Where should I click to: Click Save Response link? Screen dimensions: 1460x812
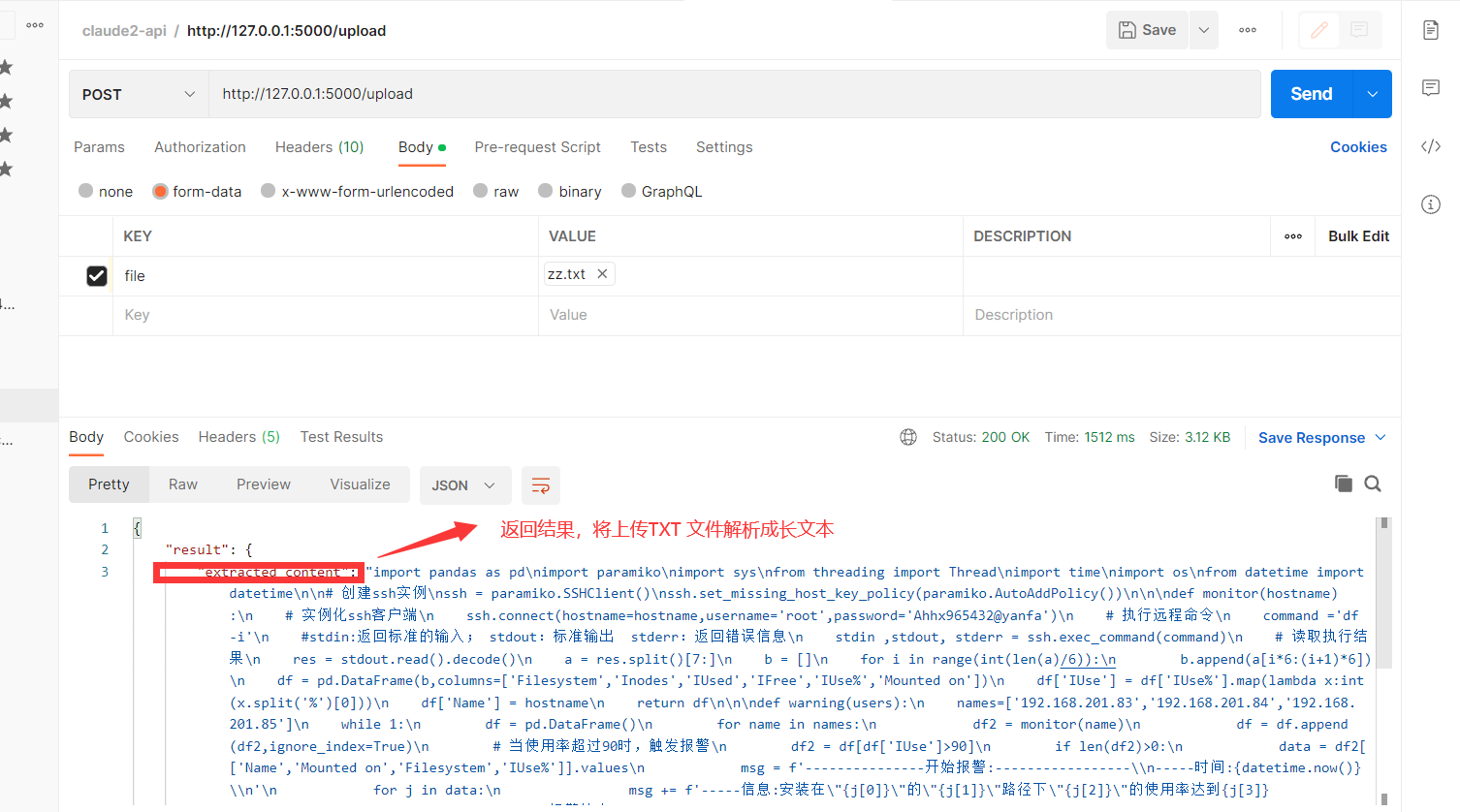point(1311,438)
